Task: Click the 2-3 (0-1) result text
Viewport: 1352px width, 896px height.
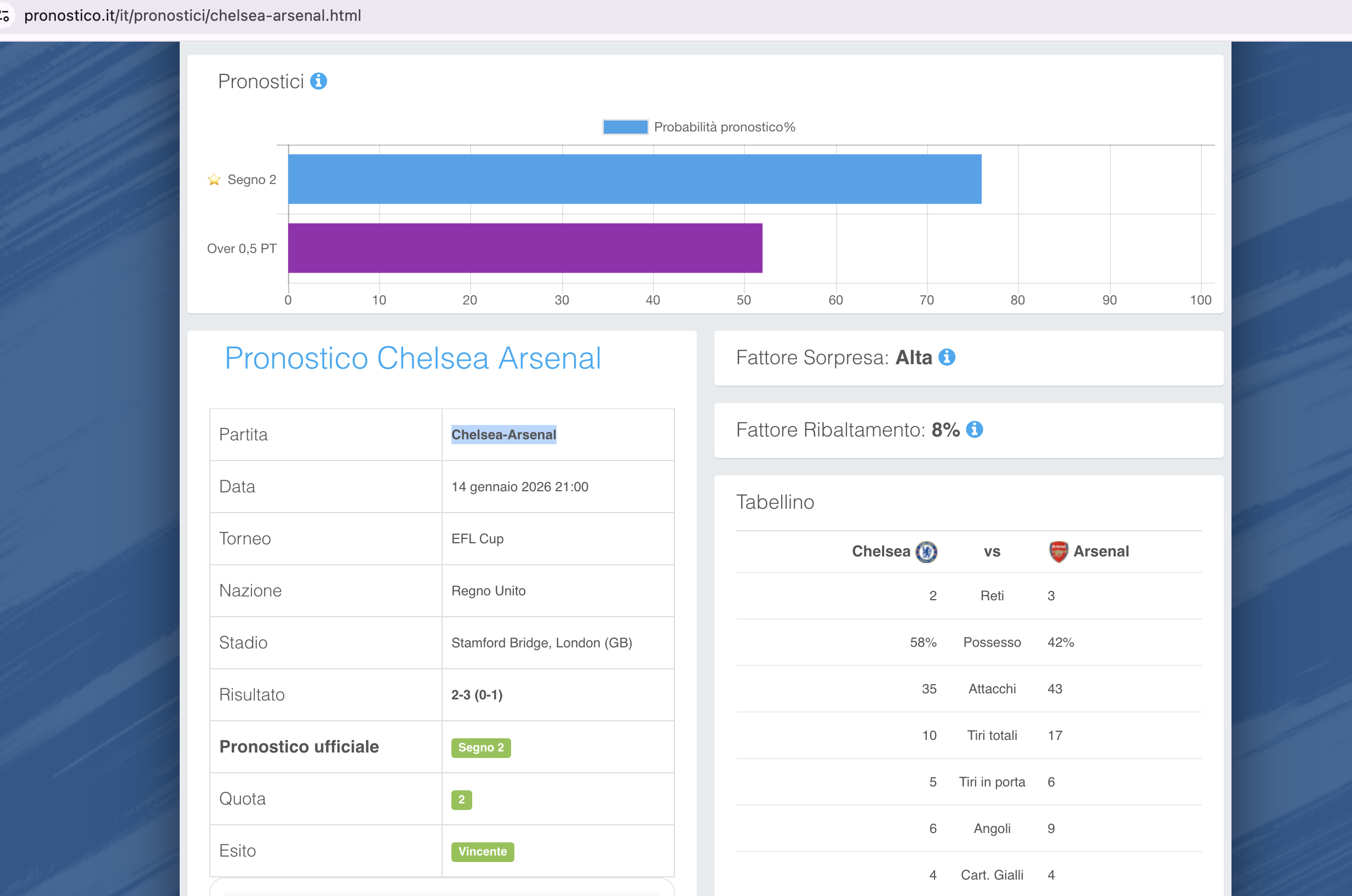Action: point(477,695)
